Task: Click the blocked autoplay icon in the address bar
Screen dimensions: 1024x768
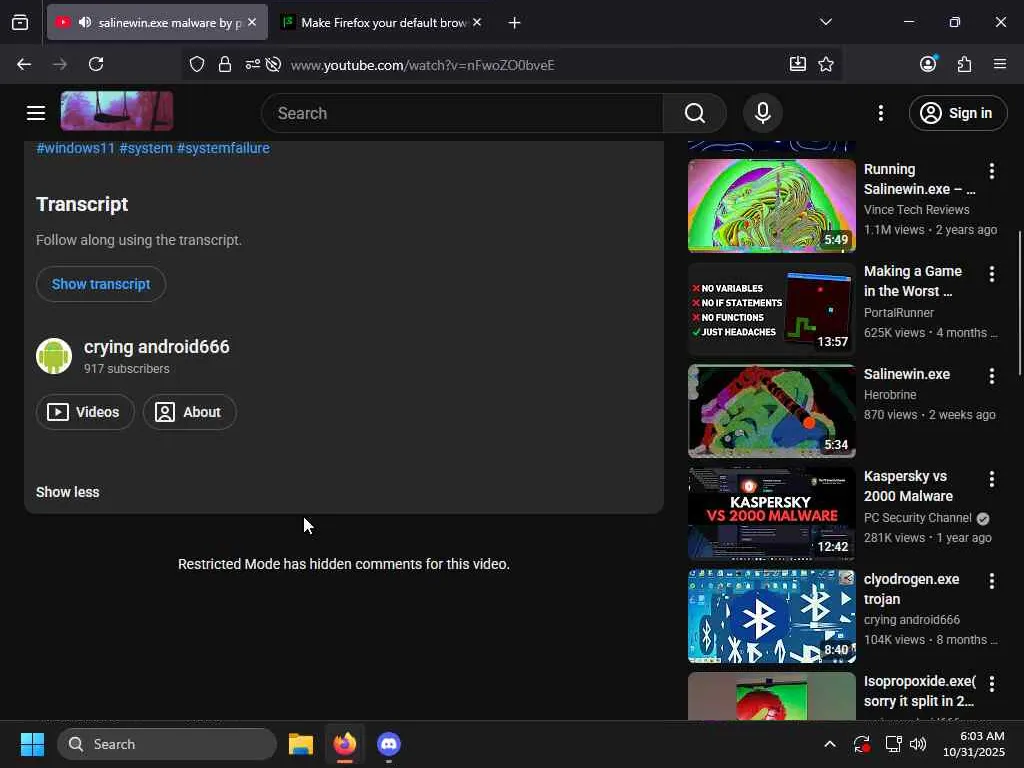Action: (274, 64)
